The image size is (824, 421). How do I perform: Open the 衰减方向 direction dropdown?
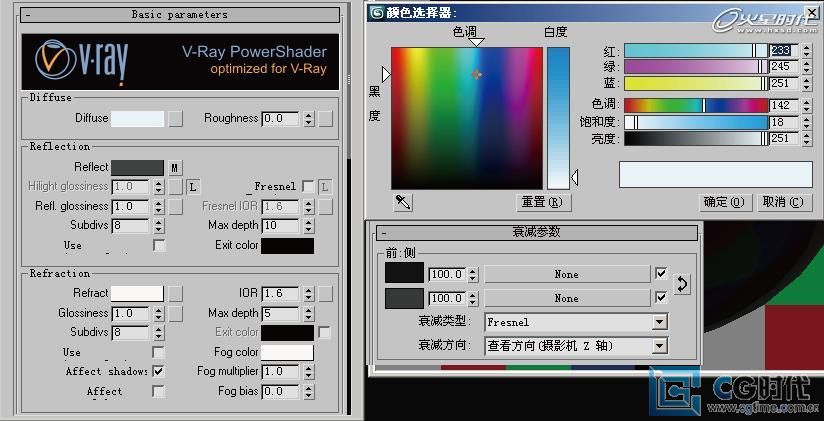click(x=660, y=346)
